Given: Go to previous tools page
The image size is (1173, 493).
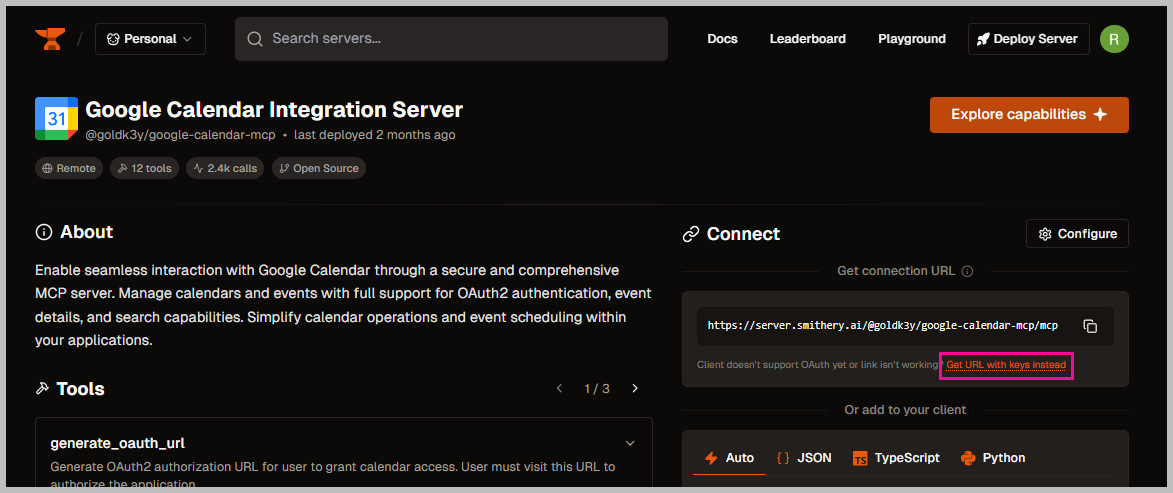Looking at the screenshot, I should tap(560, 389).
